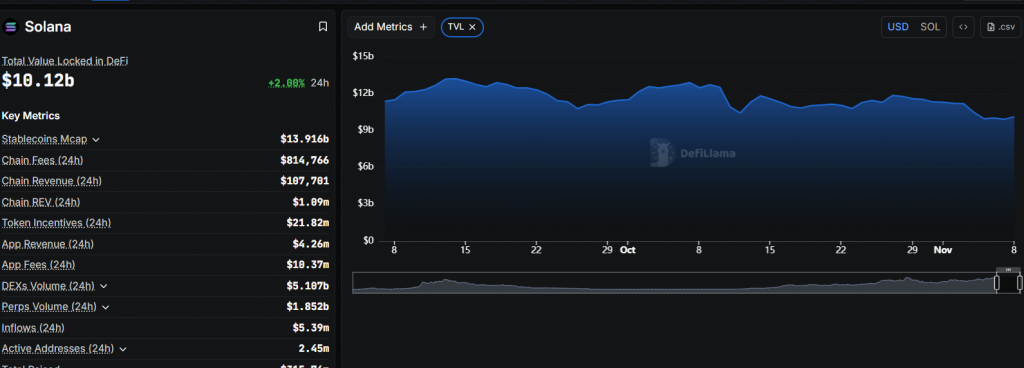This screenshot has width=1024, height=368.
Task: Click the $5.39m inflows value
Action: 311,328
